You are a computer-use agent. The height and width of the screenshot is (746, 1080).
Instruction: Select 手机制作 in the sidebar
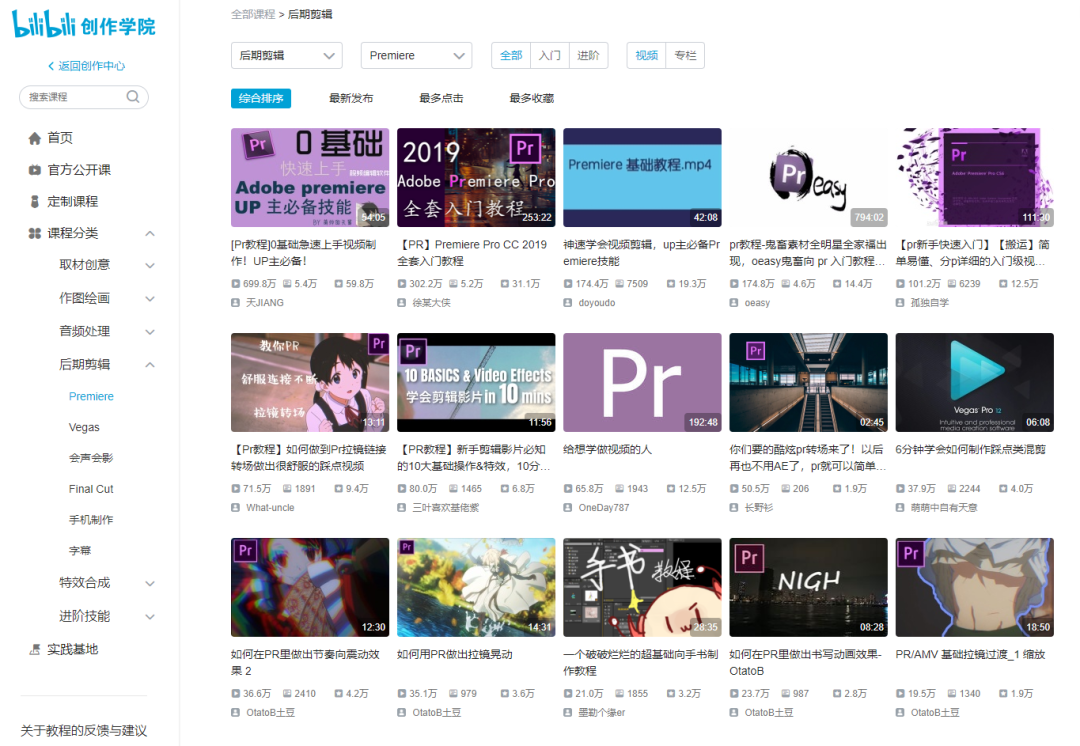(x=91, y=520)
